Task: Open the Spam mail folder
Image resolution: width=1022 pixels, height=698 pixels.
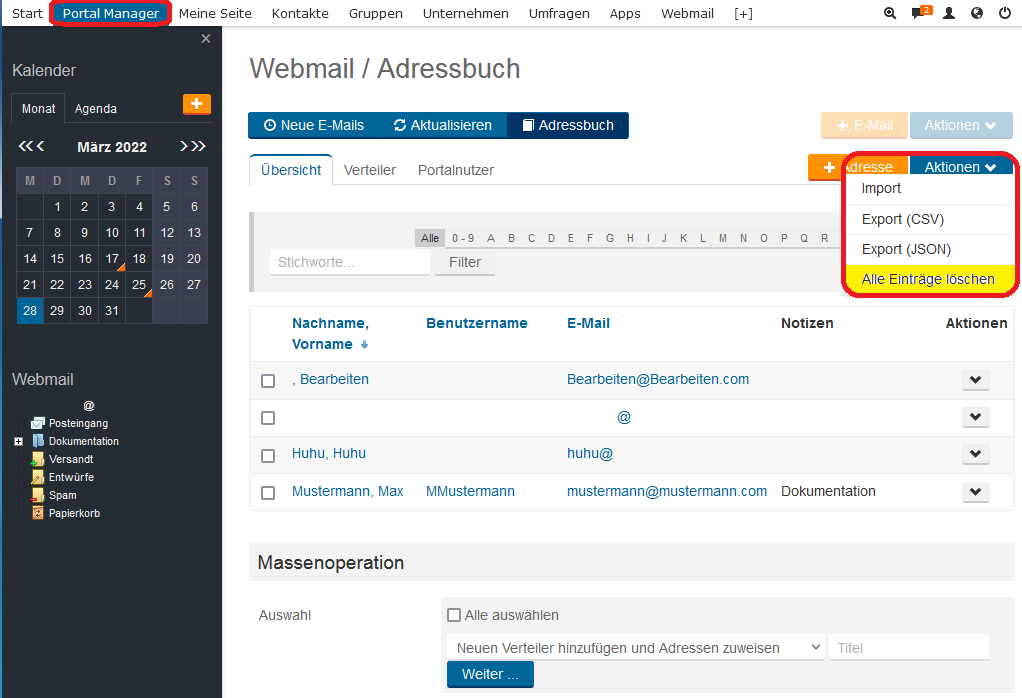Action: (x=63, y=495)
